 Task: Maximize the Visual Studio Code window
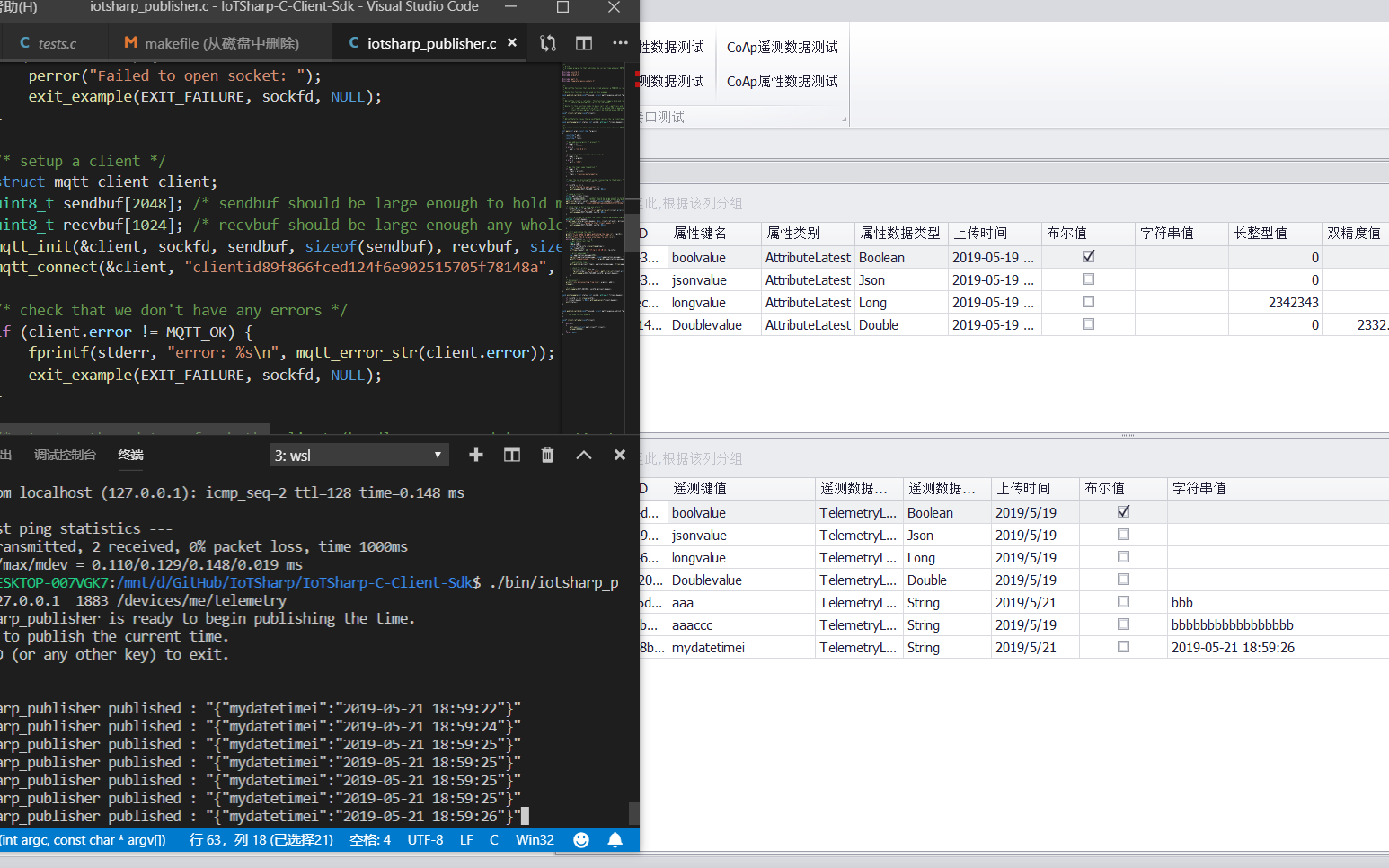point(562,7)
